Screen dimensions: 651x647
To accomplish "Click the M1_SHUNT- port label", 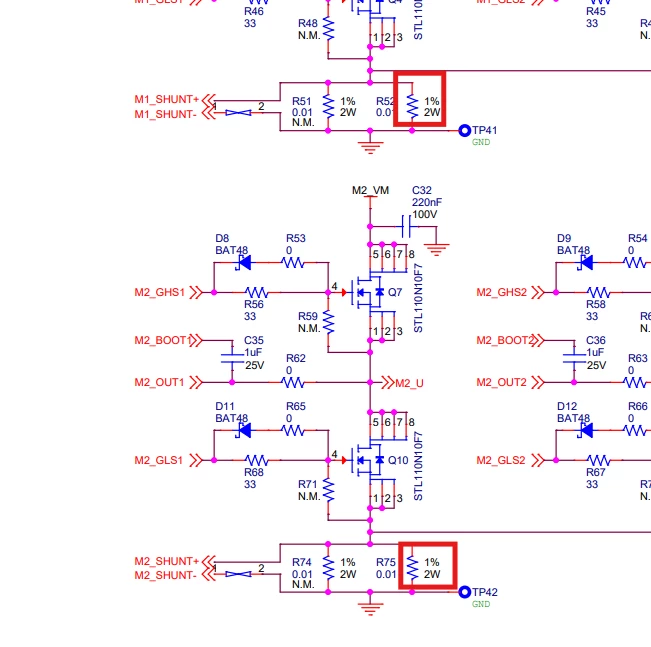I will click(x=166, y=114).
